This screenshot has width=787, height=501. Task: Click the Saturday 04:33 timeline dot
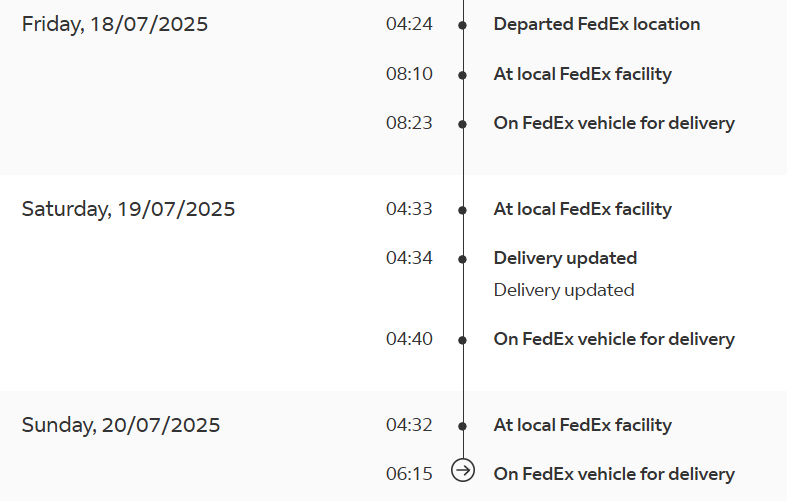(x=463, y=210)
